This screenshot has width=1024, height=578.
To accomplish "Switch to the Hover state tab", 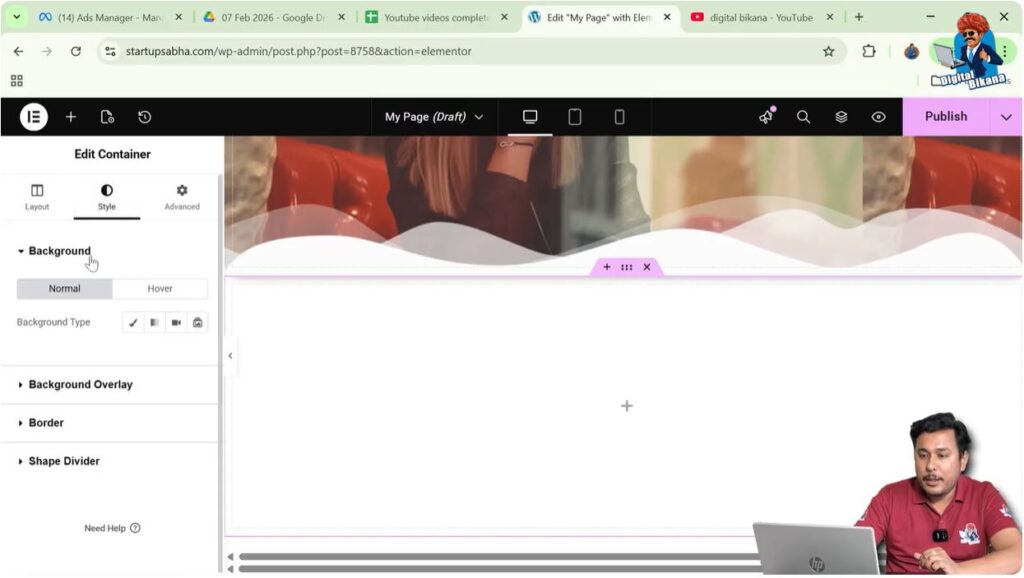I will click(x=160, y=288).
